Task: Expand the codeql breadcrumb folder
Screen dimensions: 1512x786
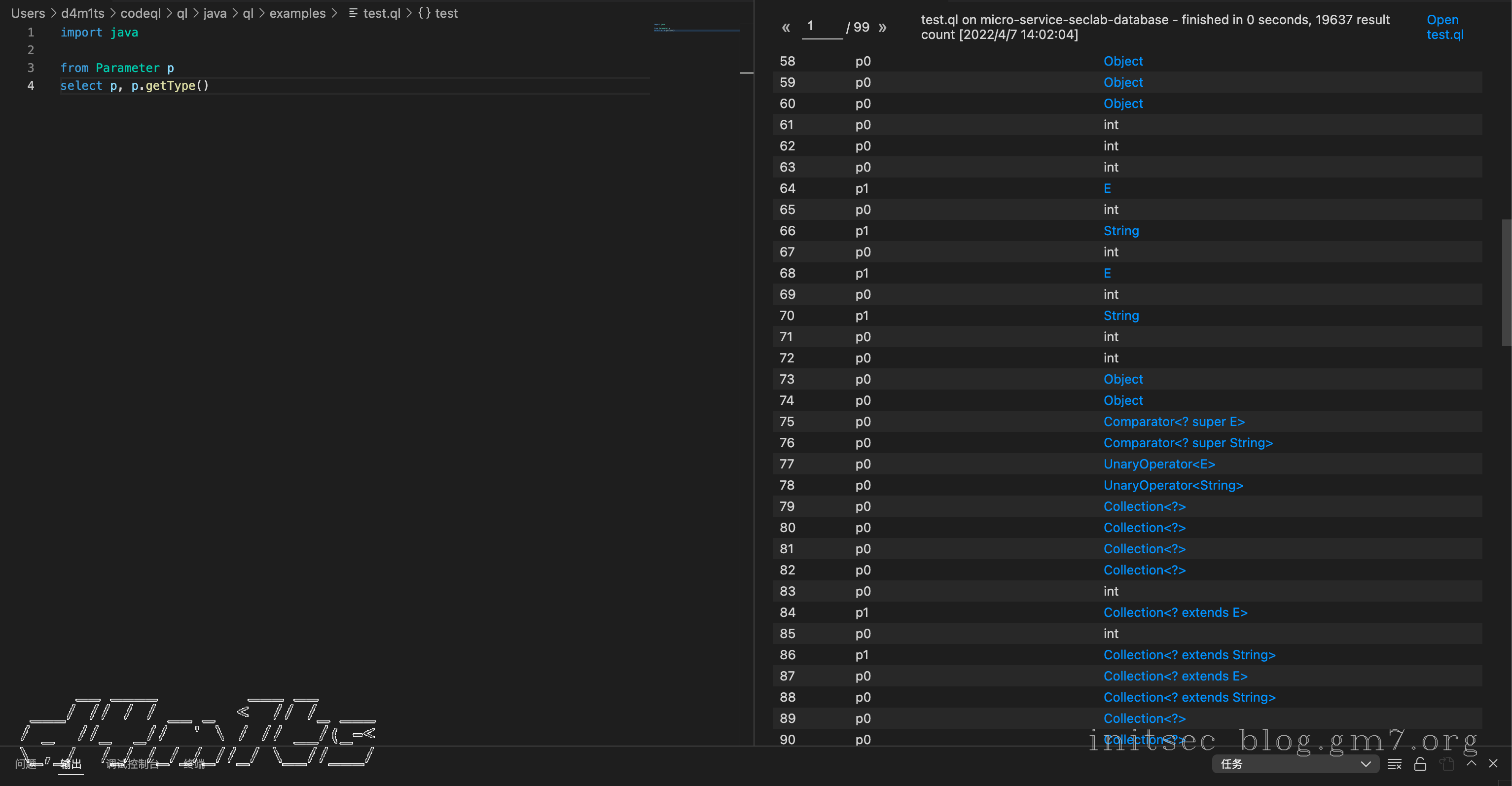Action: coord(140,13)
